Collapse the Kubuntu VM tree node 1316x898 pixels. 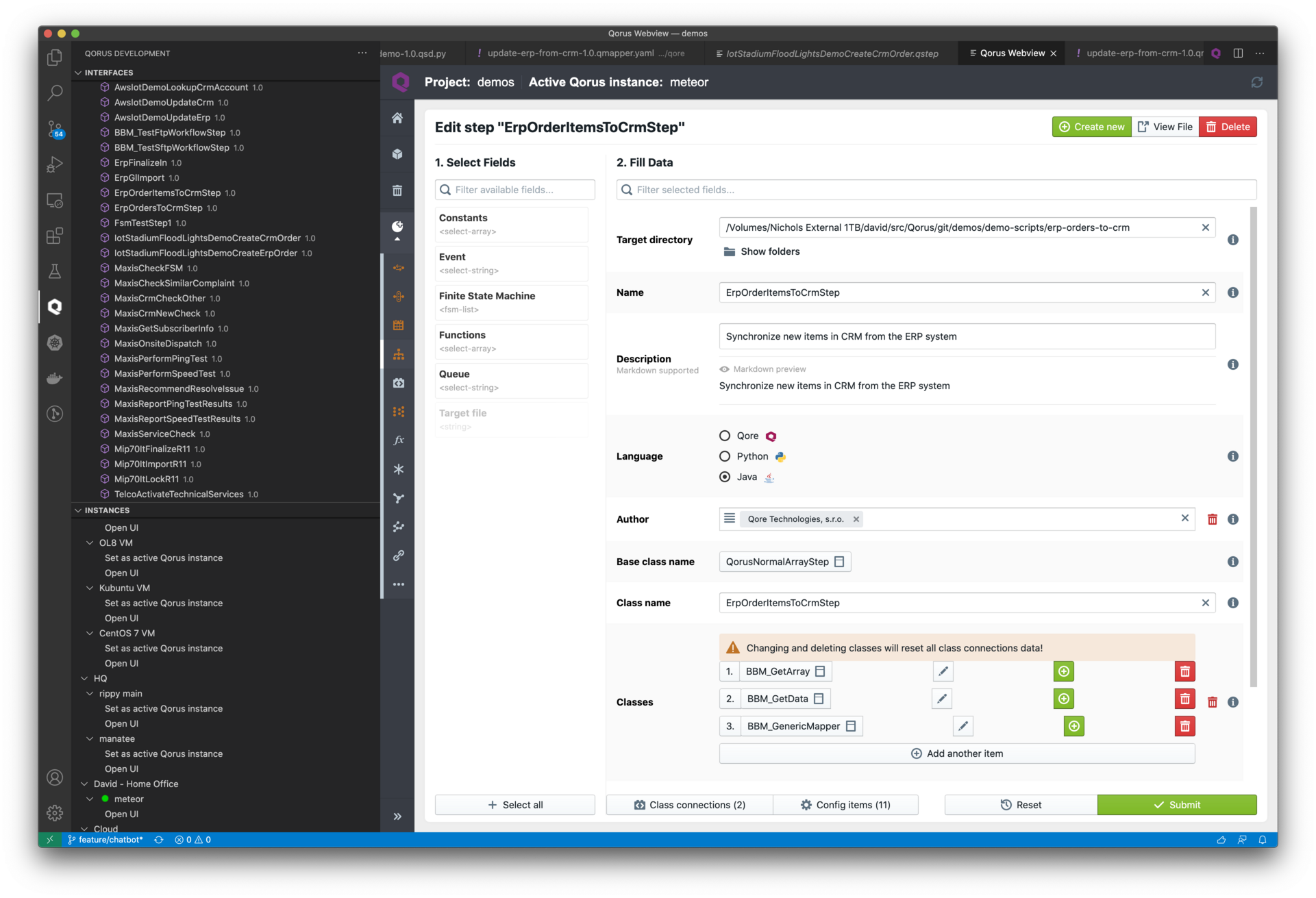pos(90,588)
